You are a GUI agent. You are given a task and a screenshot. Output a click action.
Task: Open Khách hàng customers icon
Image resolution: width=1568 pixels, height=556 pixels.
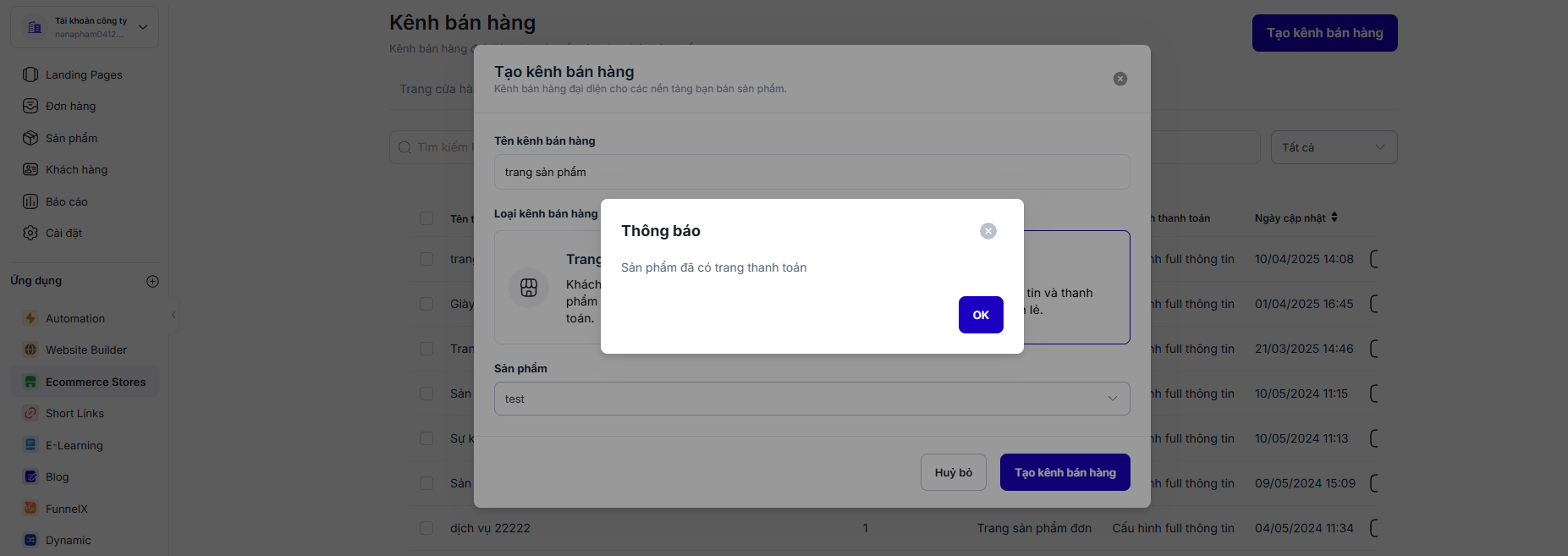click(x=30, y=169)
